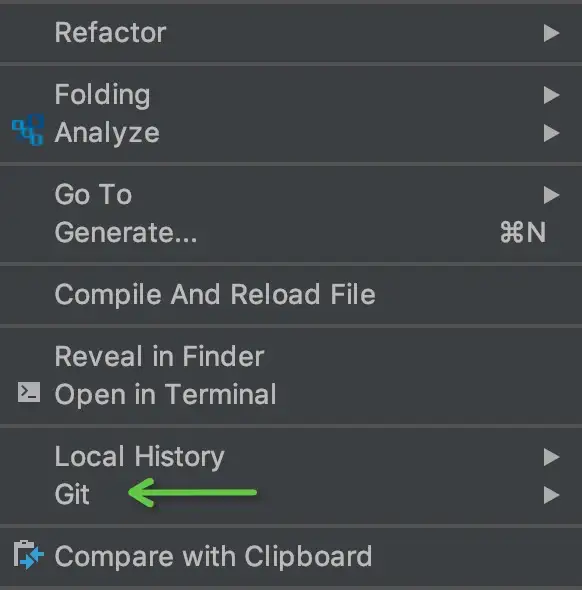
Task: Expand the Local History arrow
Action: pyautogui.click(x=551, y=457)
